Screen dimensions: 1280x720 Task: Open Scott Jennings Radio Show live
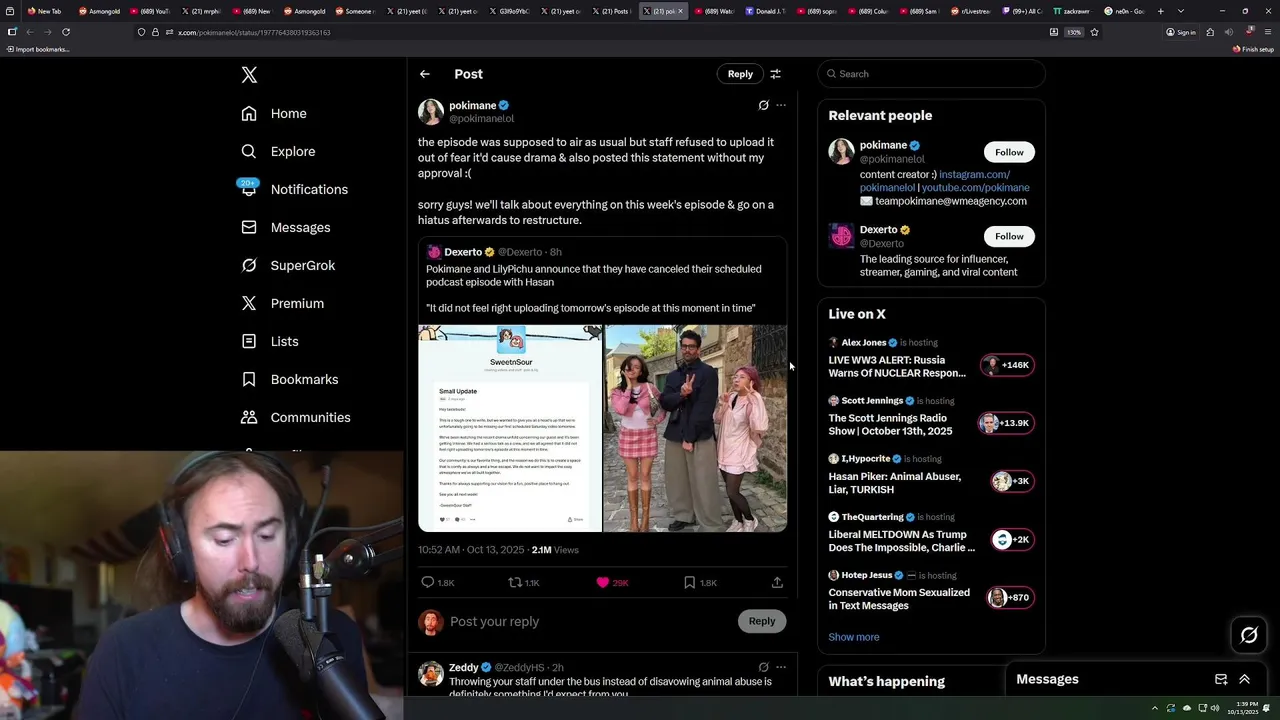pyautogui.click(x=932, y=416)
